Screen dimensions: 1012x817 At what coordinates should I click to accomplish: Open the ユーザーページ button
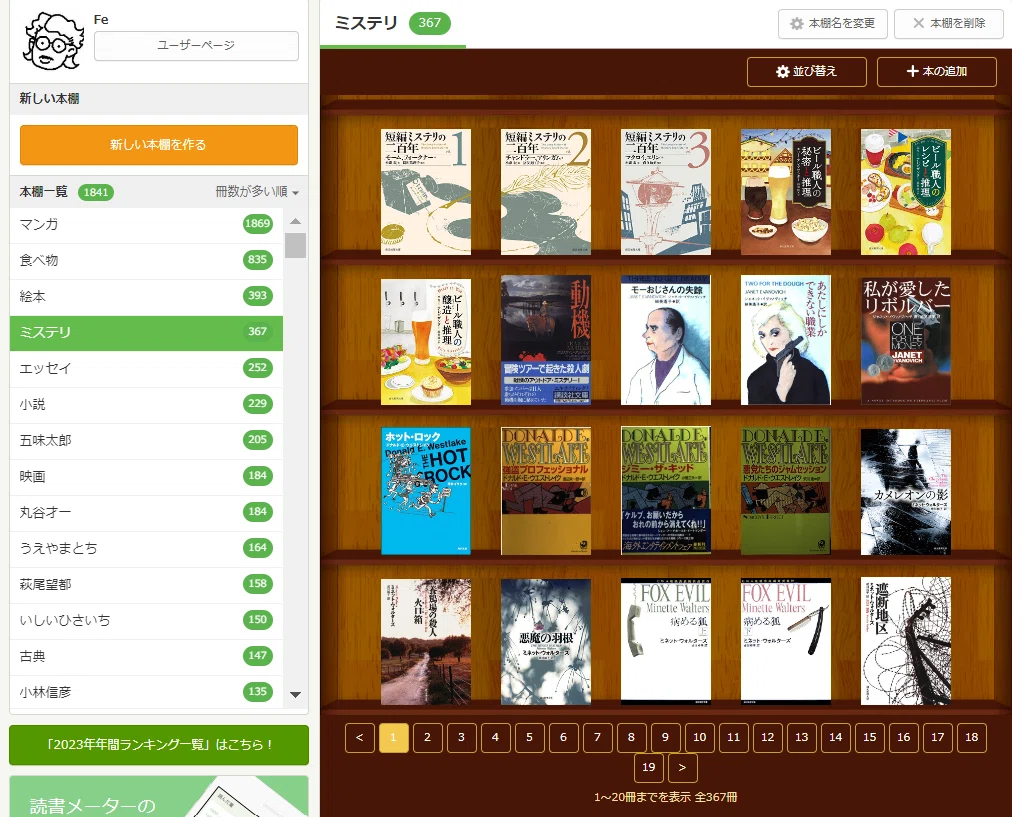click(x=196, y=46)
